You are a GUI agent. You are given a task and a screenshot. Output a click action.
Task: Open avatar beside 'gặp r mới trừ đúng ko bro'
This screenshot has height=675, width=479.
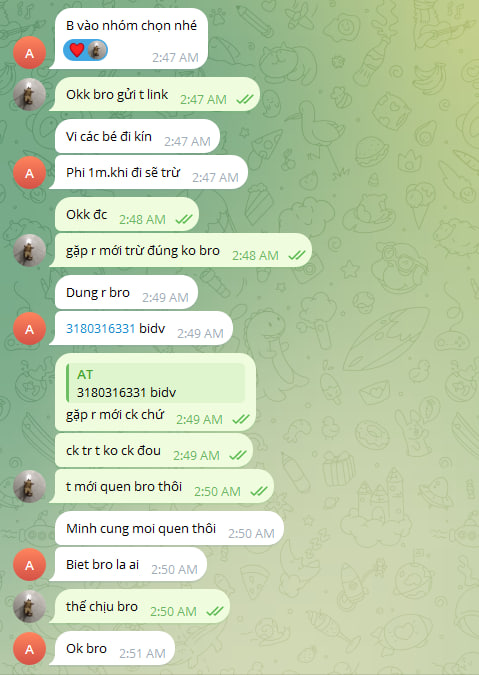coord(29,251)
